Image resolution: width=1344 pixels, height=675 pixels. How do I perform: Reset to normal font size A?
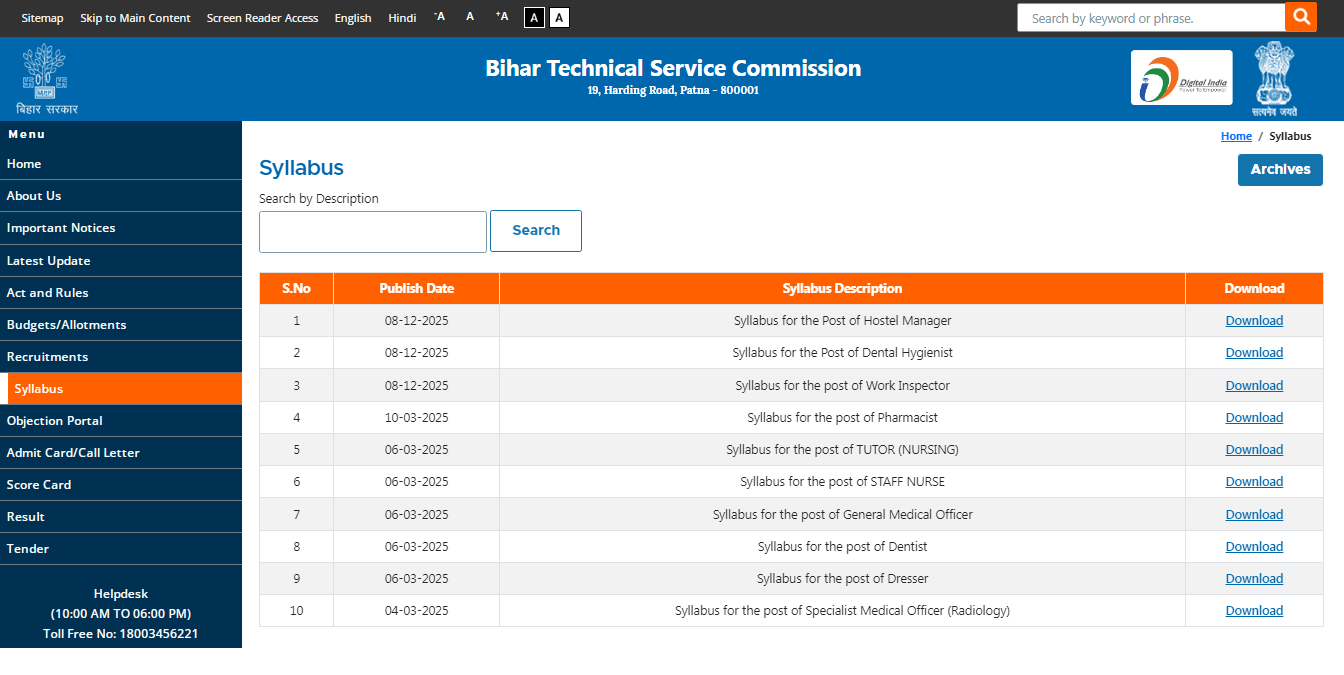[470, 17]
